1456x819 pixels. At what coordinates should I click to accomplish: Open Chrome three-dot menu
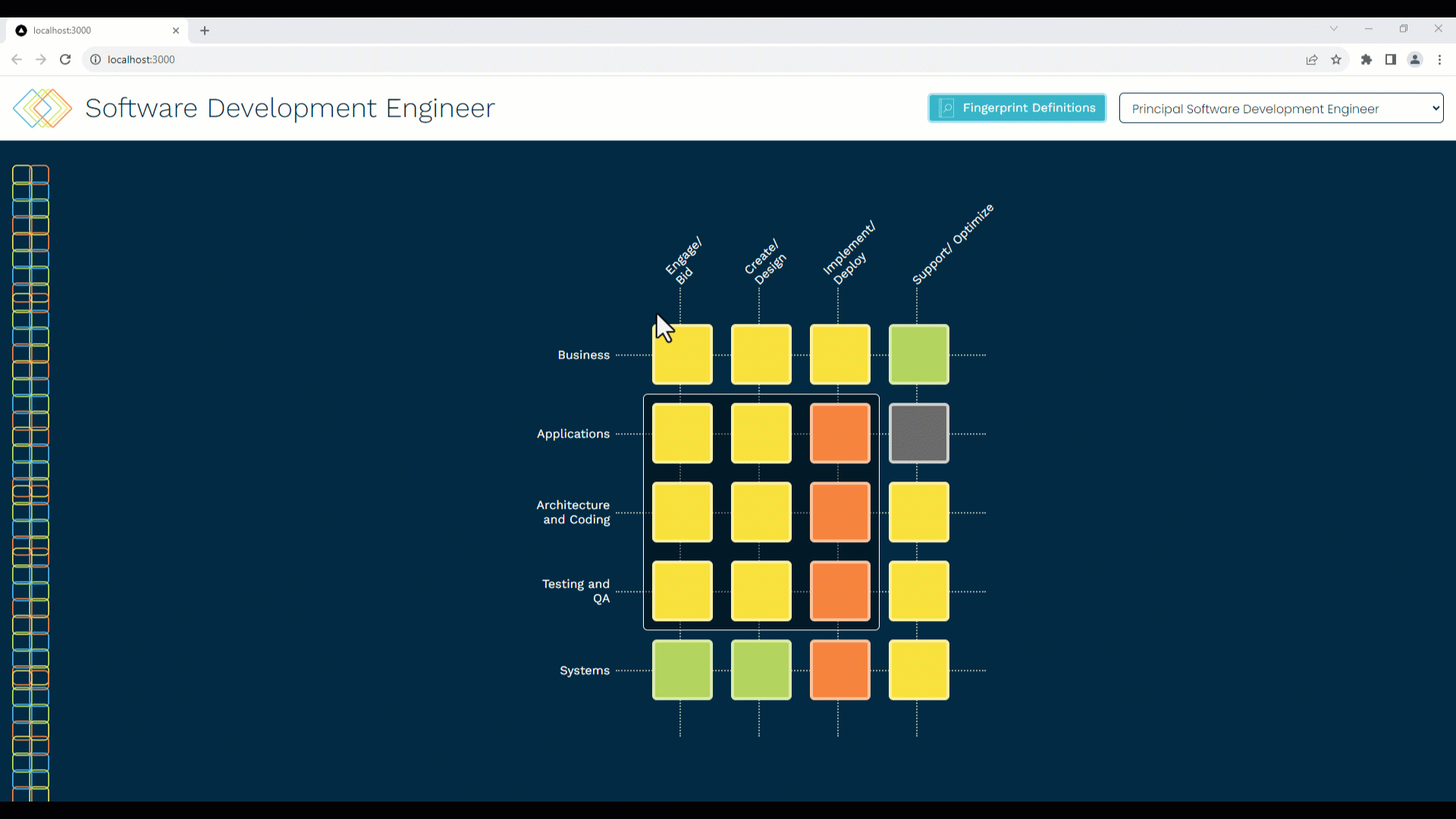pyautogui.click(x=1439, y=59)
